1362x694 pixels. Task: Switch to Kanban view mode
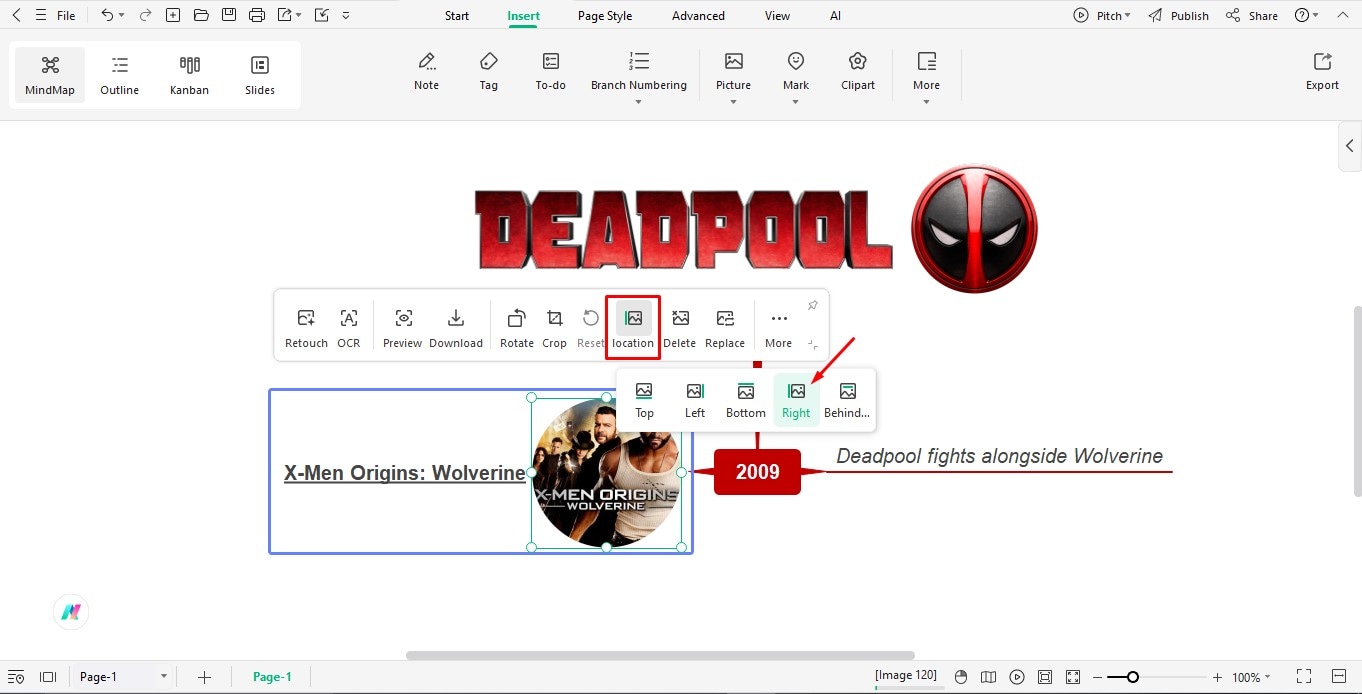pos(190,75)
